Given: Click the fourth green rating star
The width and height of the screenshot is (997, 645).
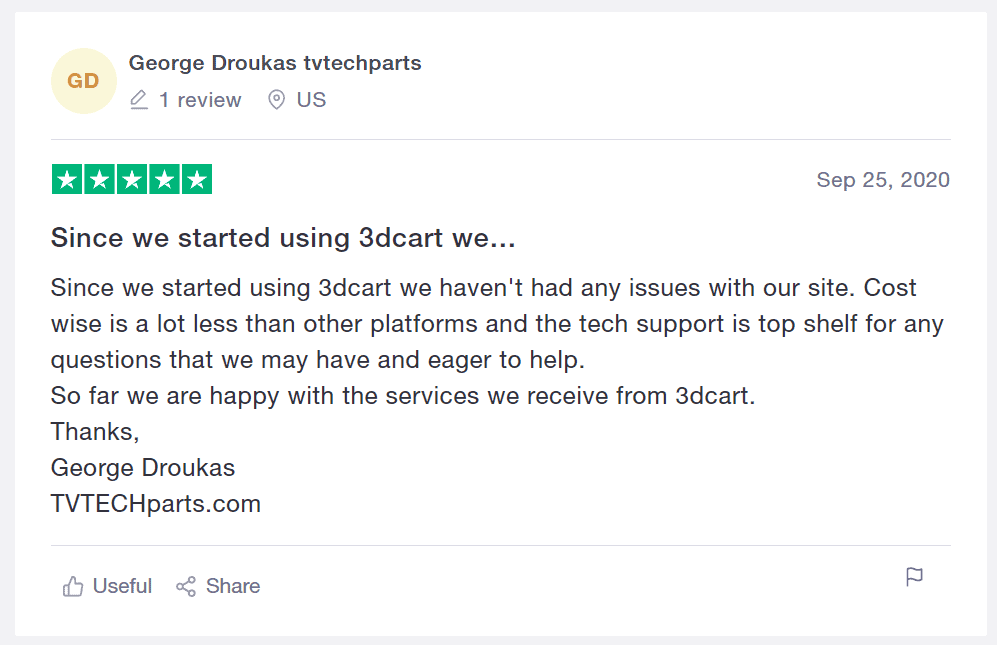Looking at the screenshot, I should [164, 179].
